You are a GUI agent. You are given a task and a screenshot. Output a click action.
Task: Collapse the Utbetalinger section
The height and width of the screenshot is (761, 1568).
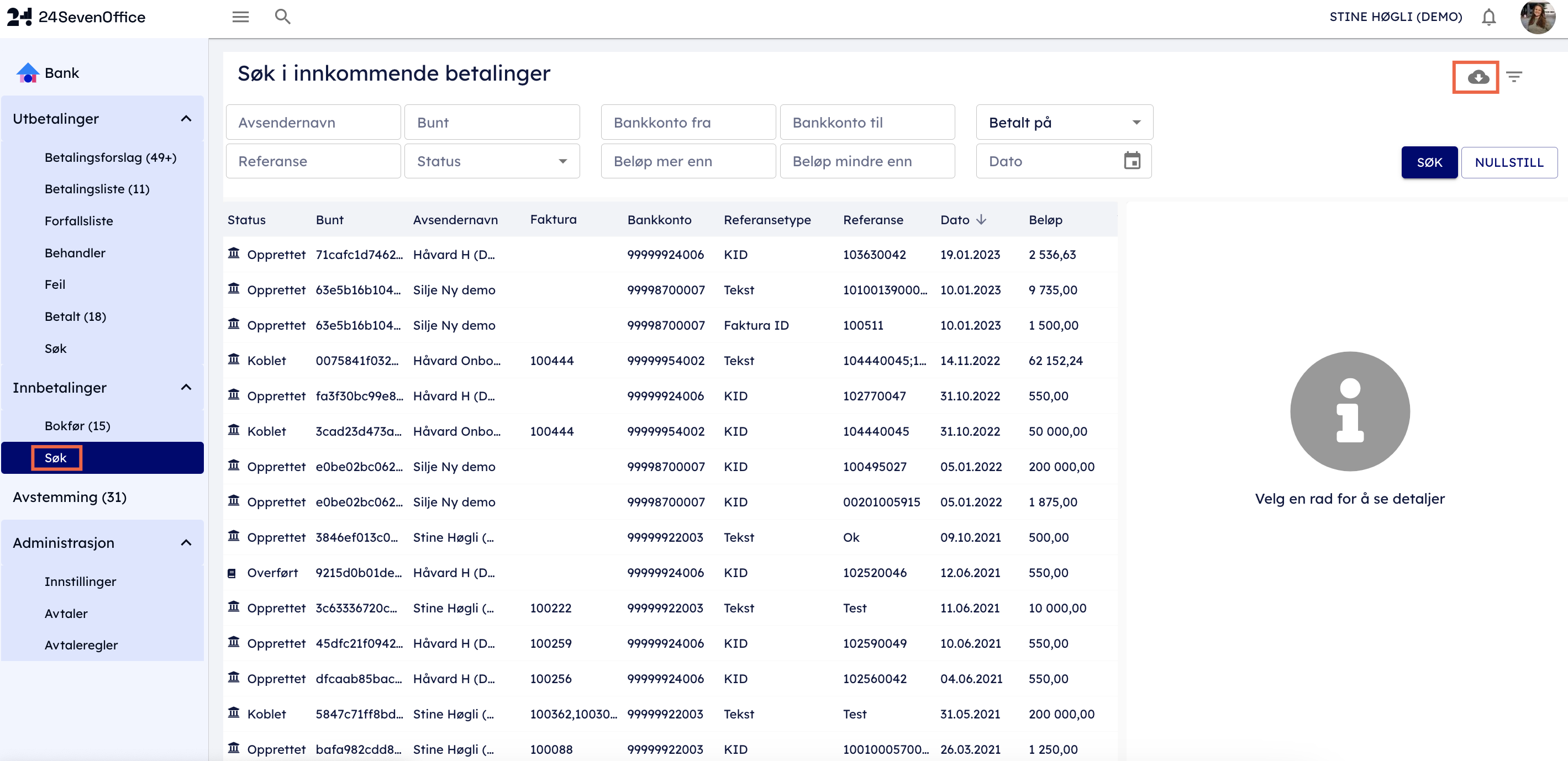pyautogui.click(x=186, y=119)
